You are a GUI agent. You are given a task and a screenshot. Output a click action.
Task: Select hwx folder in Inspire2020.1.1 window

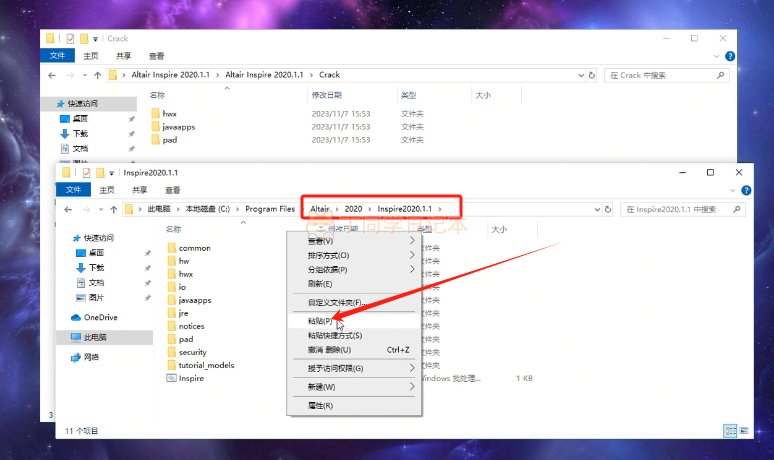(186, 274)
